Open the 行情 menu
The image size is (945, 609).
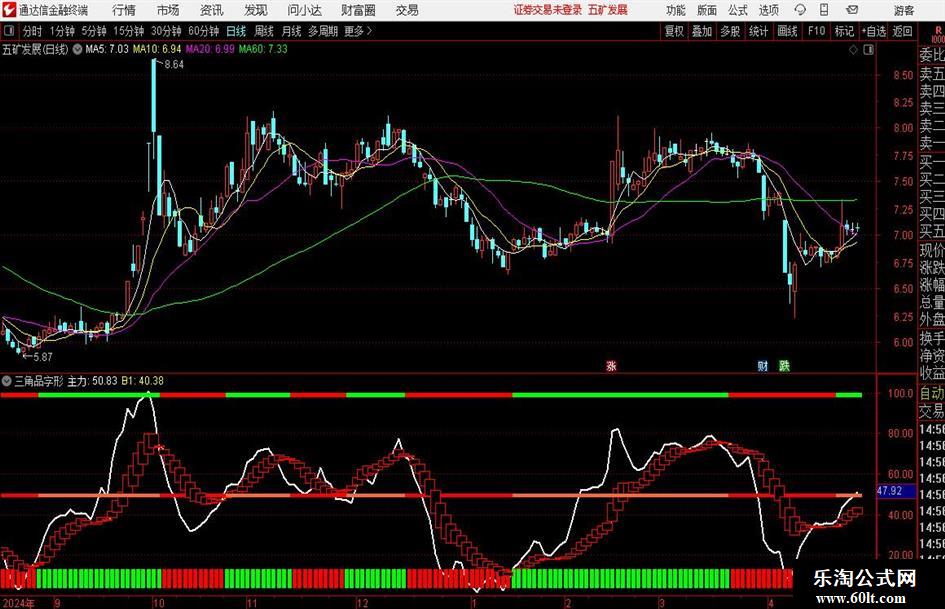tap(124, 10)
